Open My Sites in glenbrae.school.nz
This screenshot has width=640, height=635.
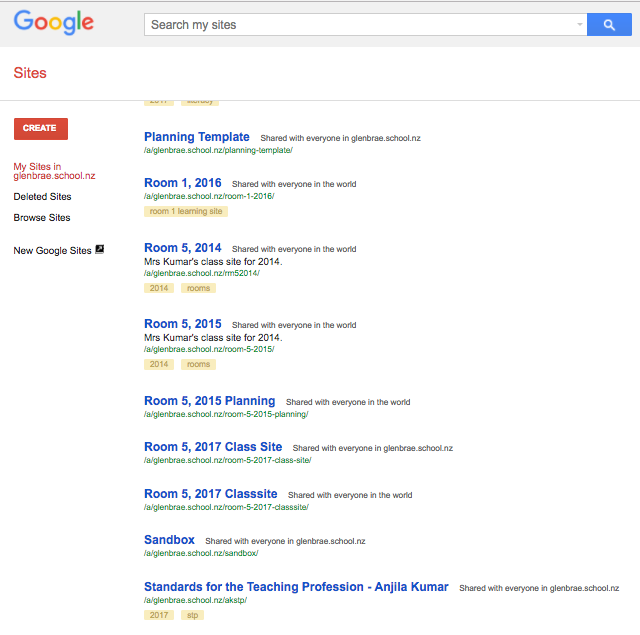[54, 171]
